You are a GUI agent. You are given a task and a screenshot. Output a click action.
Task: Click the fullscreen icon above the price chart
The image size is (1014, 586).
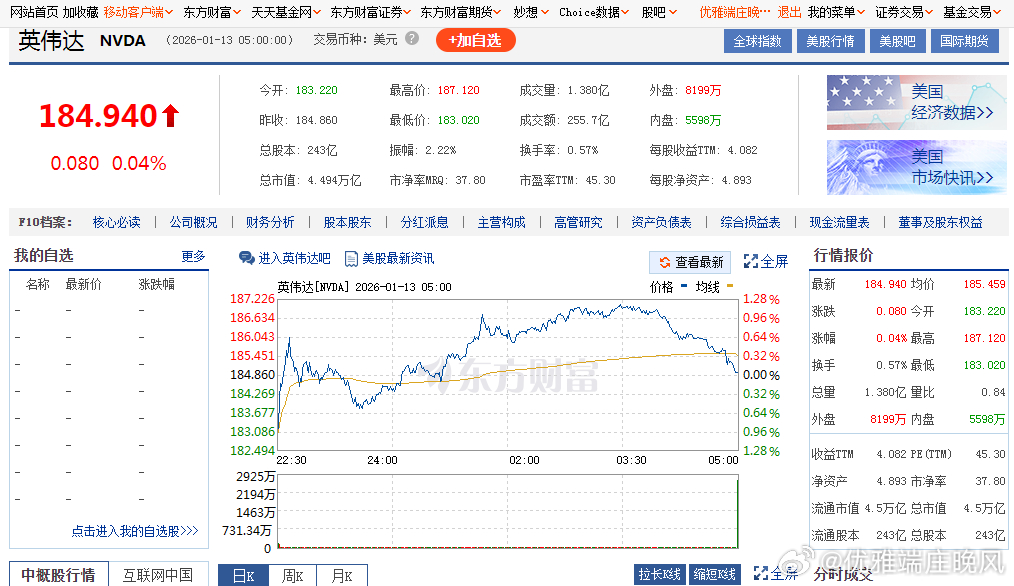(750, 261)
